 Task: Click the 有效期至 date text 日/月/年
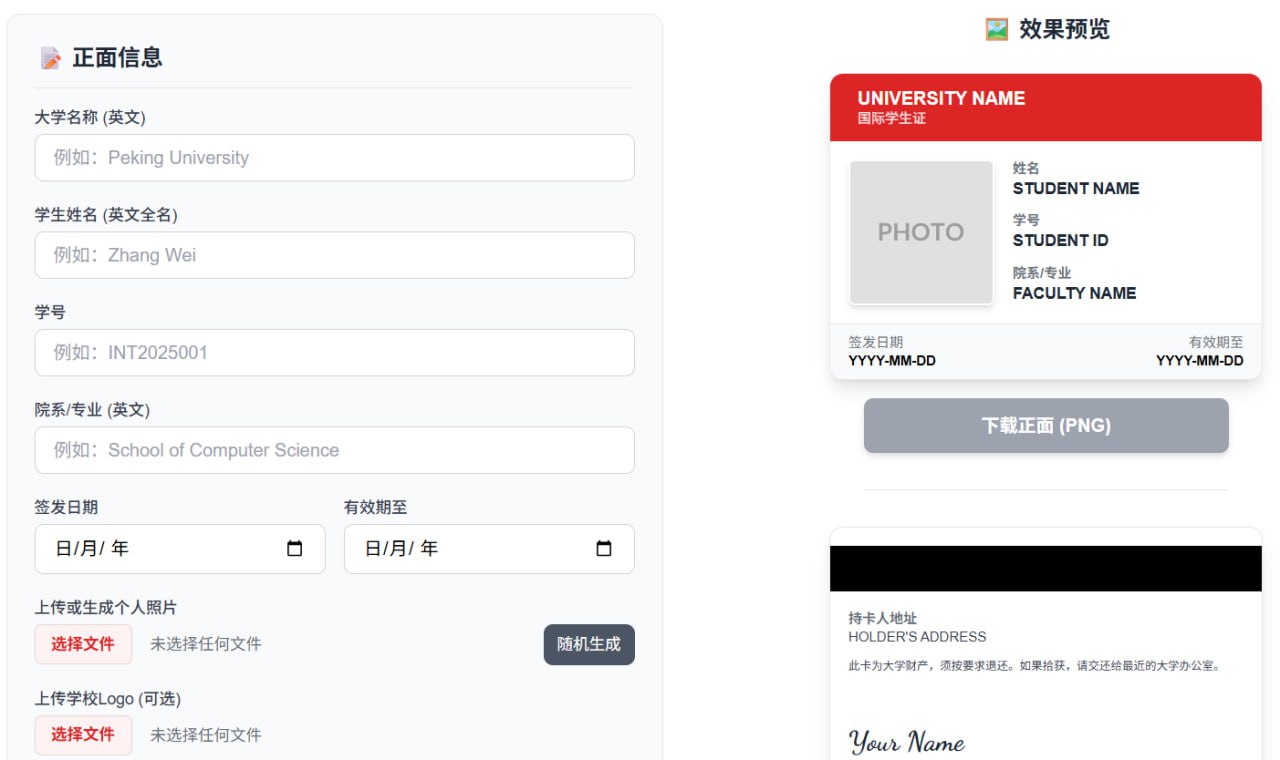tap(401, 549)
